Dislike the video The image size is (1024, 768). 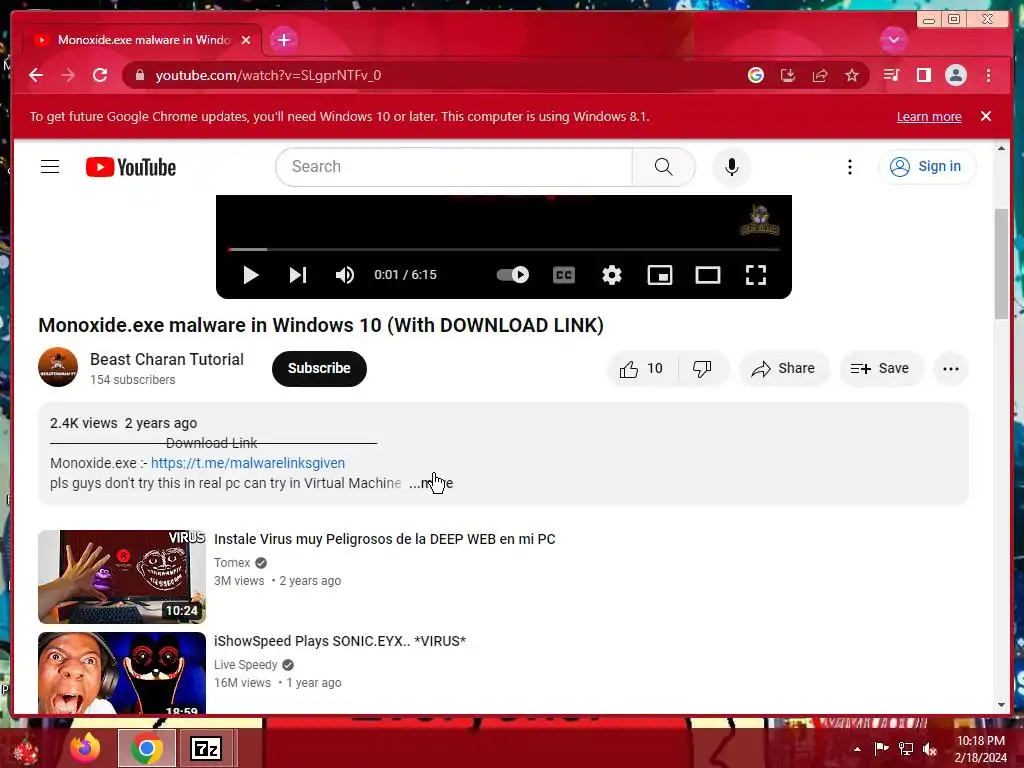pyautogui.click(x=703, y=369)
